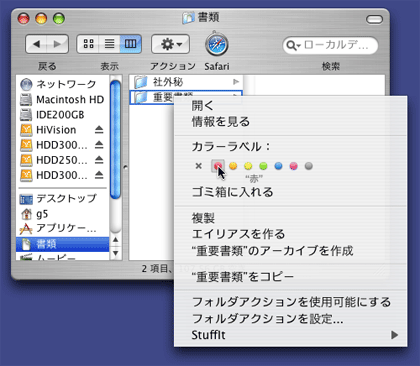Open the g5 home folder
This screenshot has width=420, height=366.
click(63, 214)
